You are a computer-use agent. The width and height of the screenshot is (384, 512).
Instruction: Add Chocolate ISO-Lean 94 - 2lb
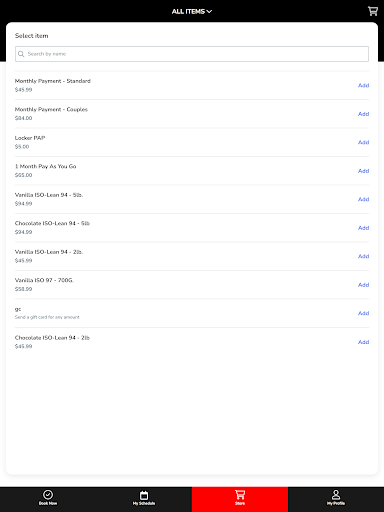pos(363,342)
